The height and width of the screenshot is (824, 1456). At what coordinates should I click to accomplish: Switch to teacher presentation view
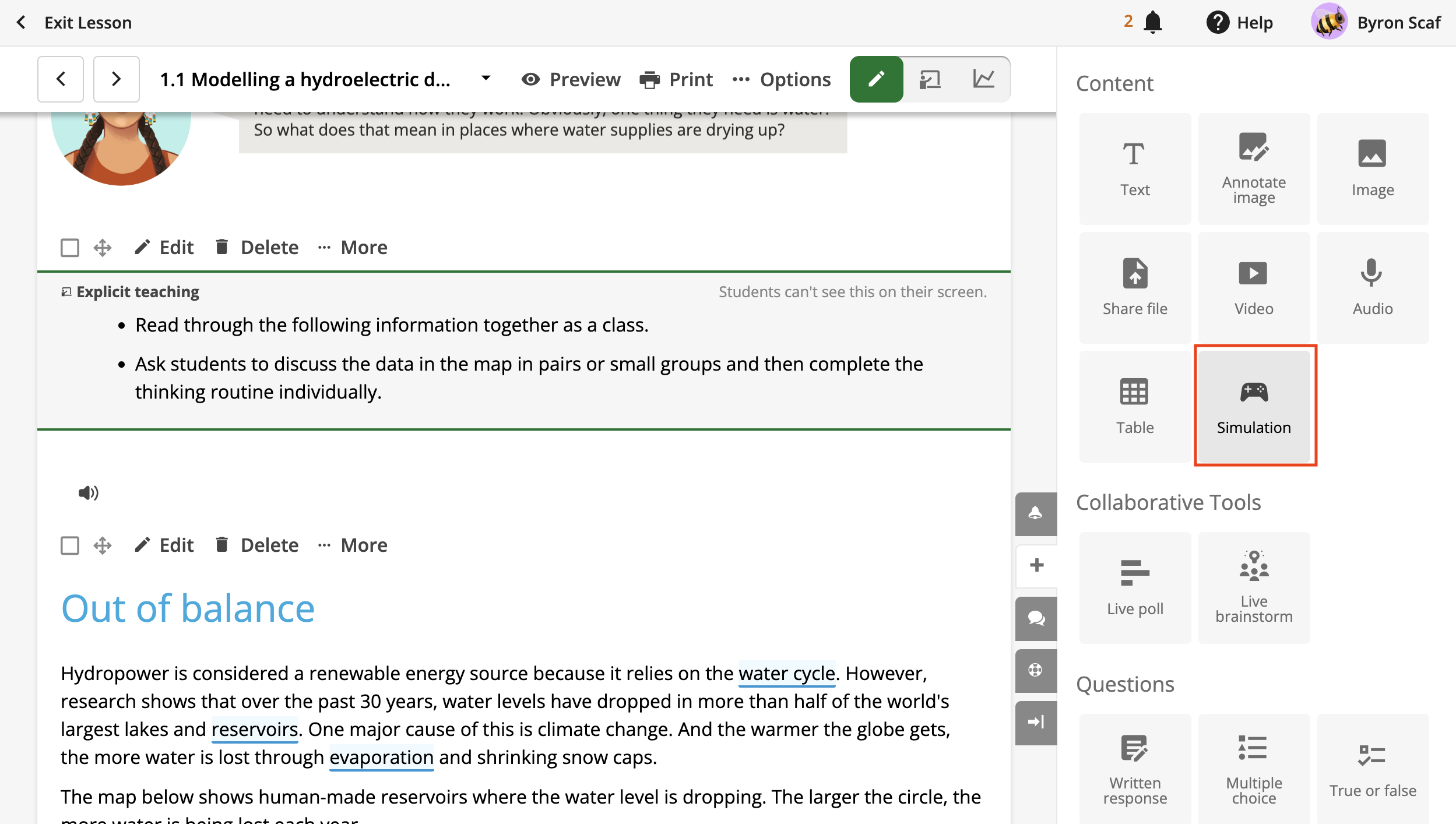(930, 79)
